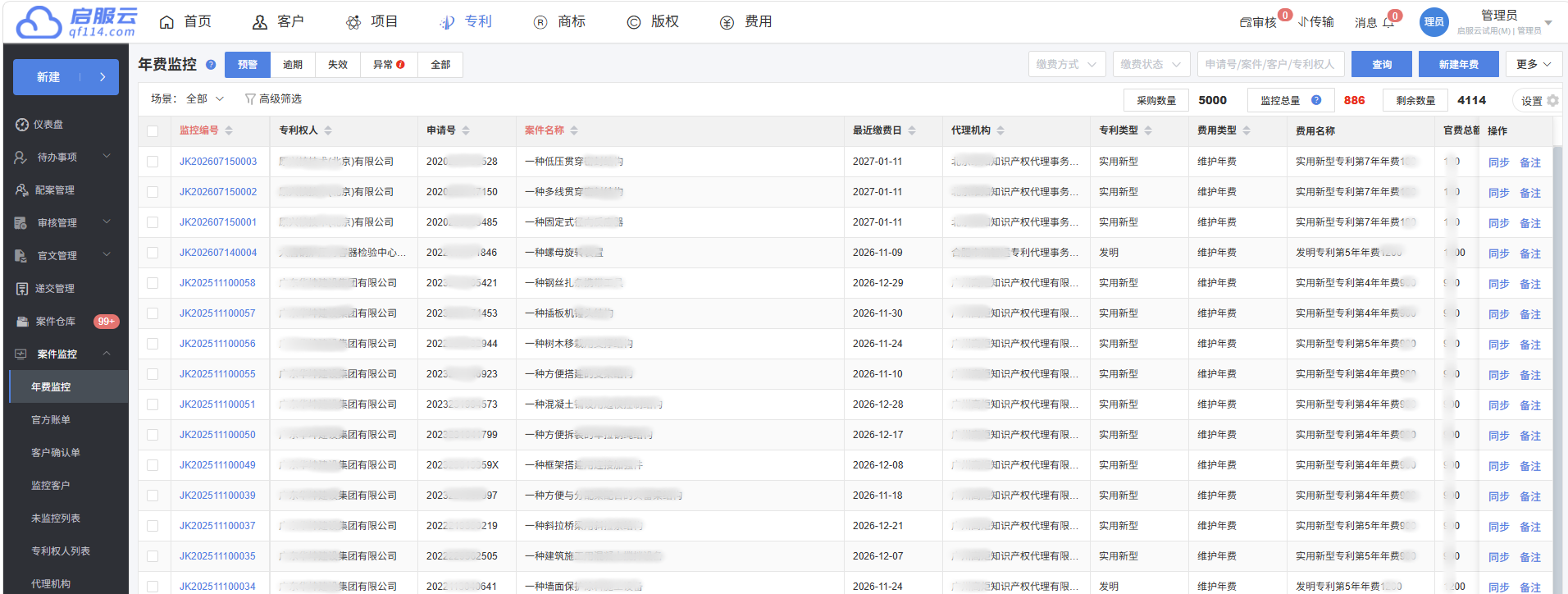The width and height of the screenshot is (1568, 594).
Task: Sort by 监控编号 sort arrows
Action: tap(229, 130)
